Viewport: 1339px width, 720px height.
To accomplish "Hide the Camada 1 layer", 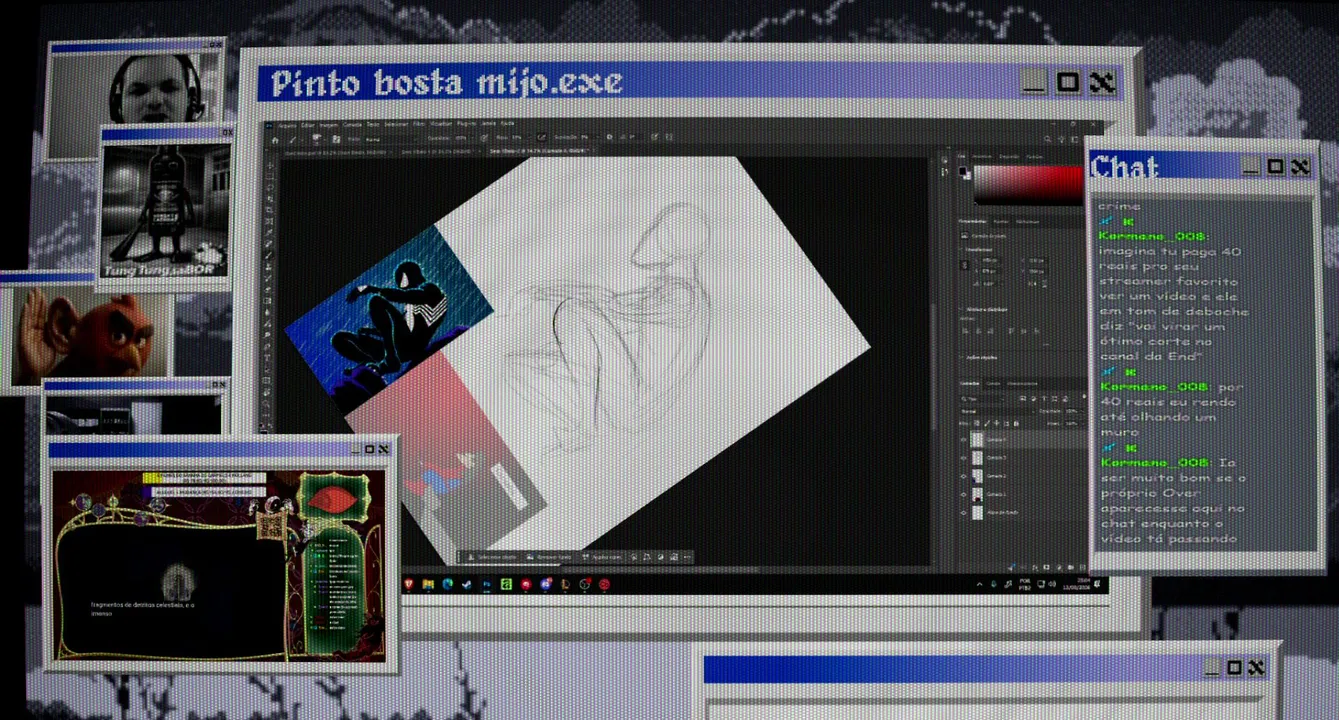I will coord(964,494).
